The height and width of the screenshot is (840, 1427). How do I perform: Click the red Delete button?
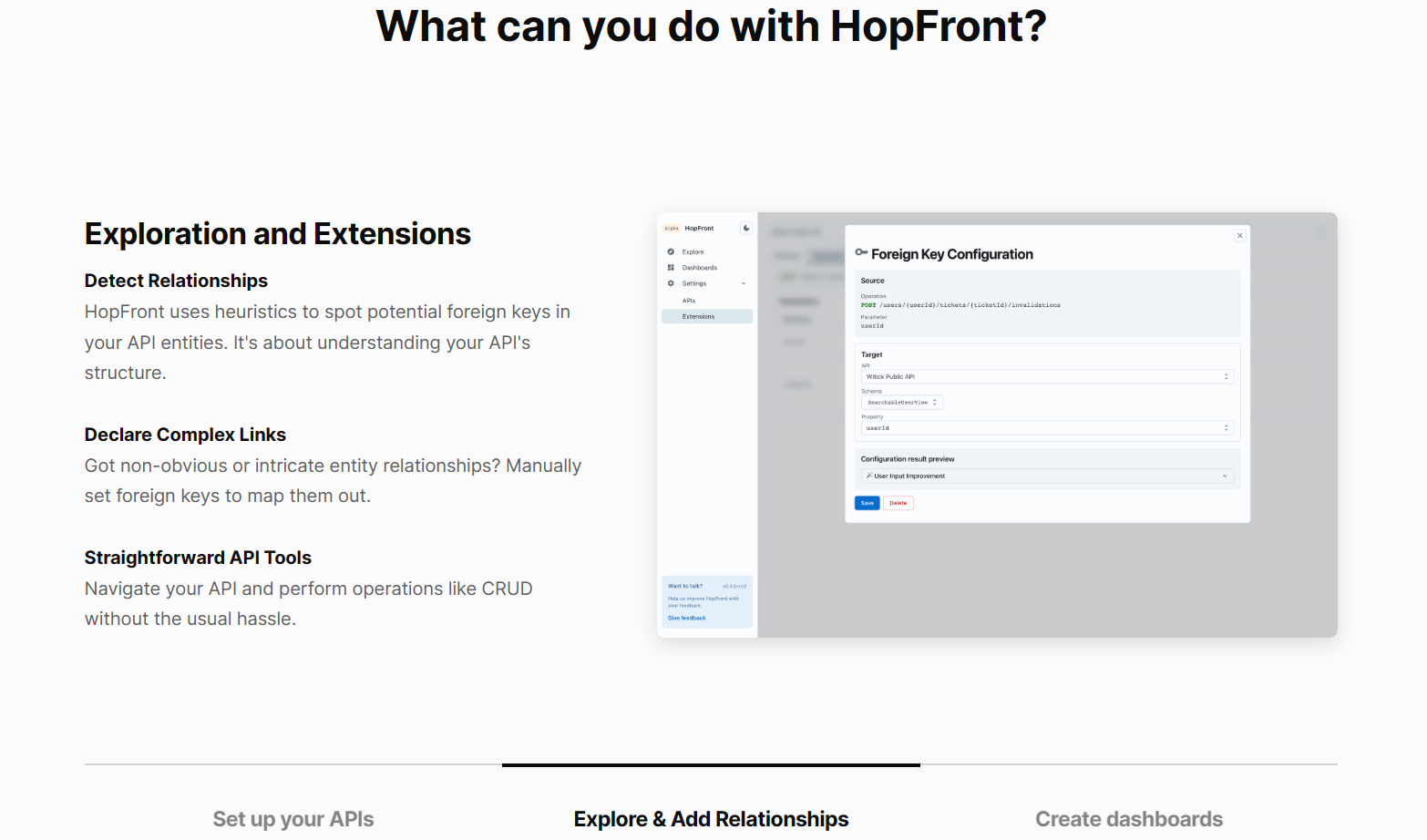coord(898,503)
